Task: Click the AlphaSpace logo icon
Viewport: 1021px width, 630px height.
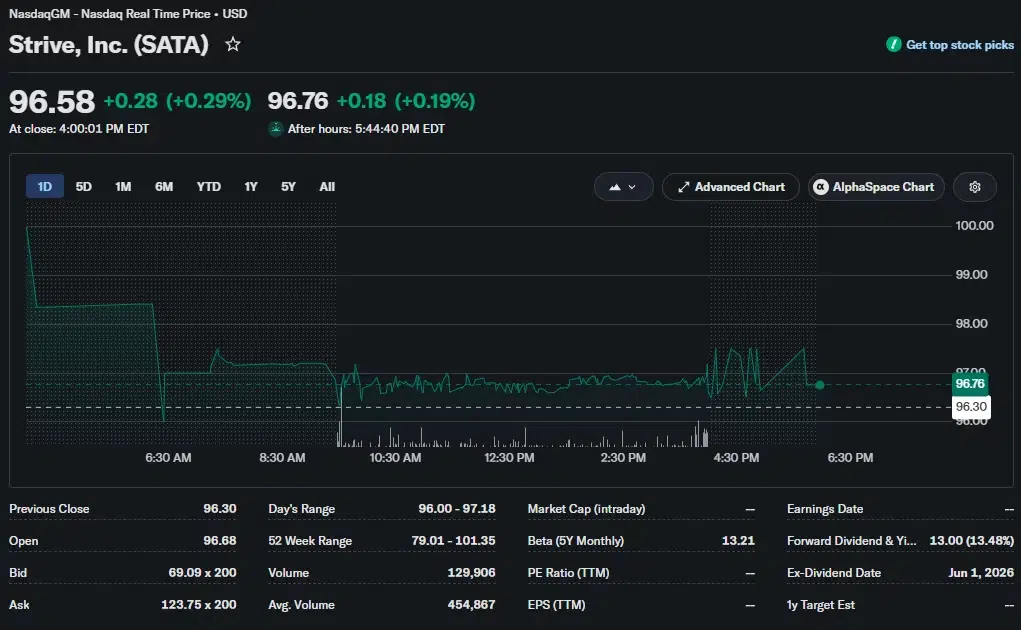Action: point(820,187)
